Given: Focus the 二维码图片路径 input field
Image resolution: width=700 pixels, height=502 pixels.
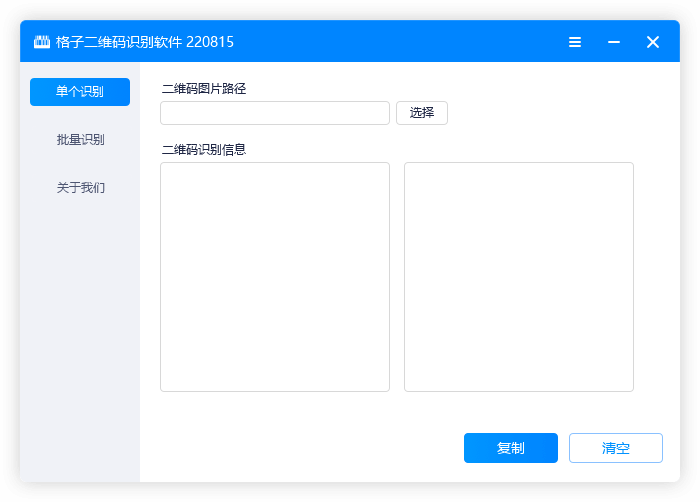Looking at the screenshot, I should tap(275, 113).
